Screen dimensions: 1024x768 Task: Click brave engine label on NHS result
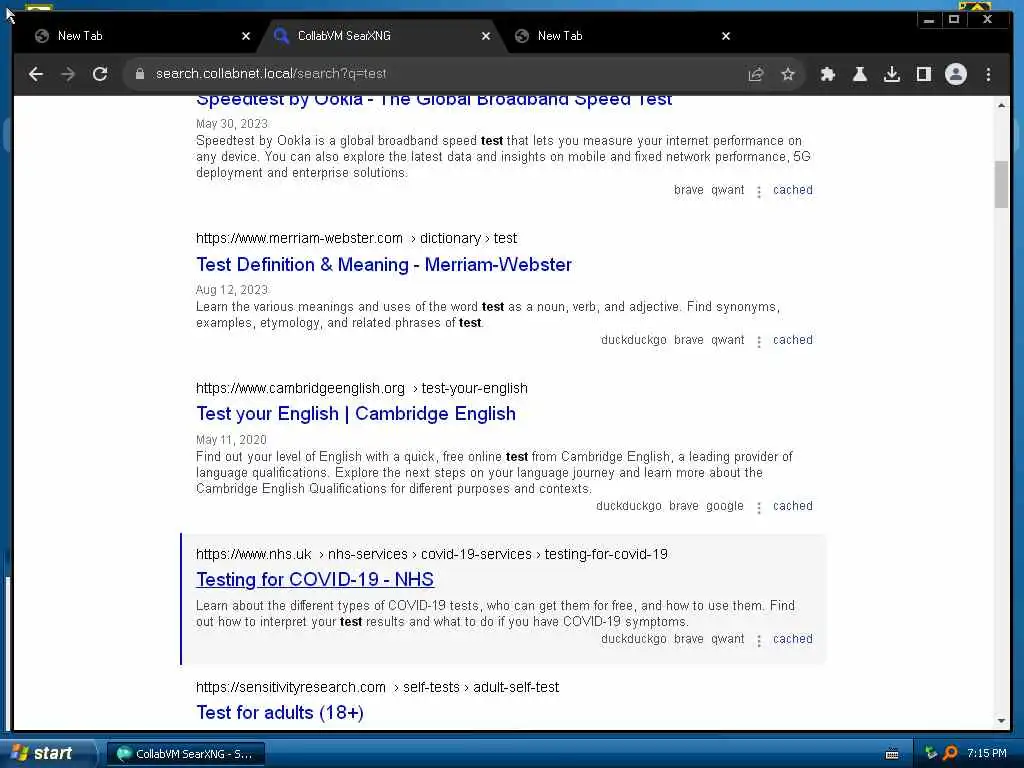[x=689, y=639]
